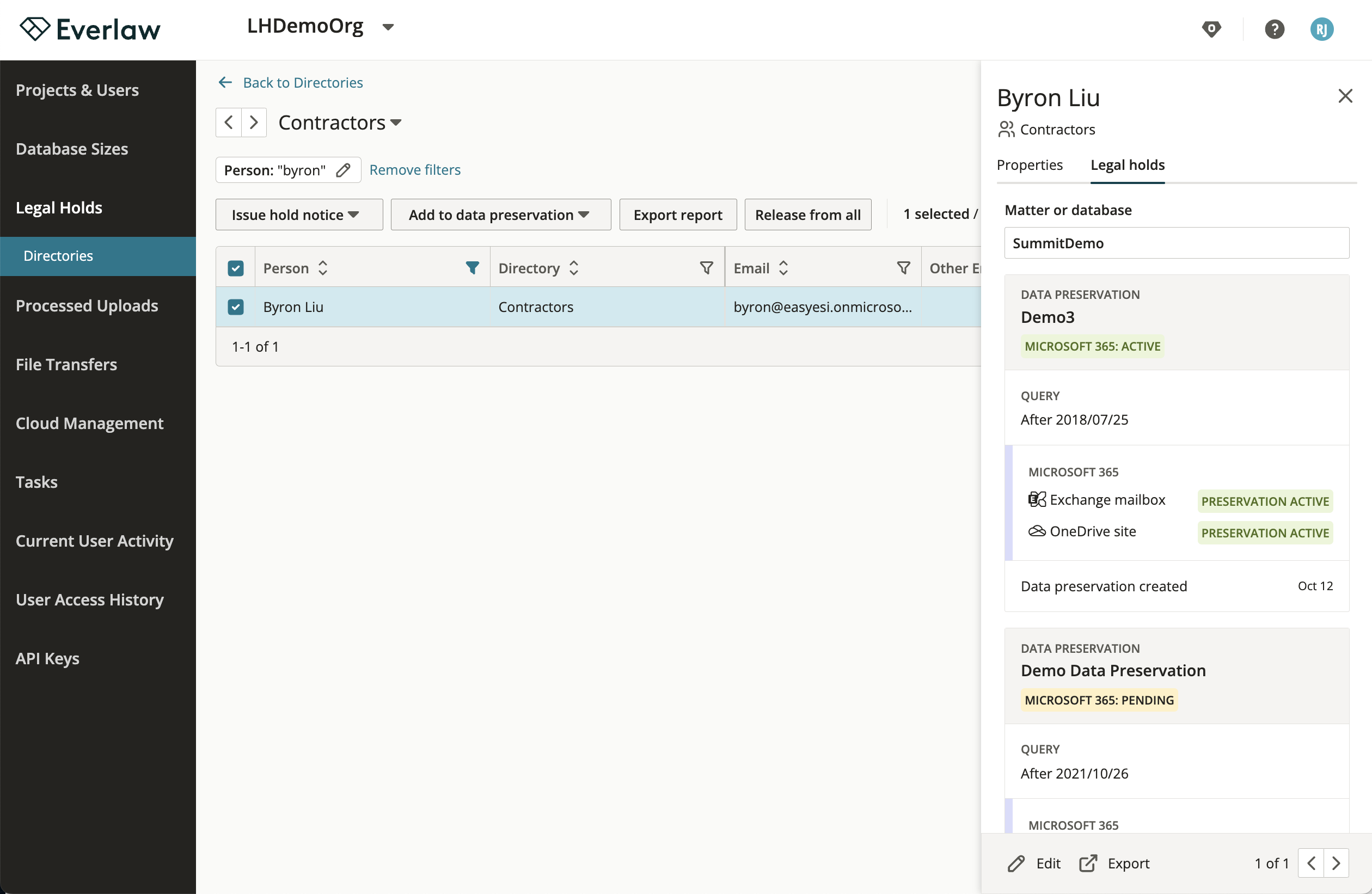Click Back to Directories link
Screen dimensions: 1372x894
click(x=303, y=82)
